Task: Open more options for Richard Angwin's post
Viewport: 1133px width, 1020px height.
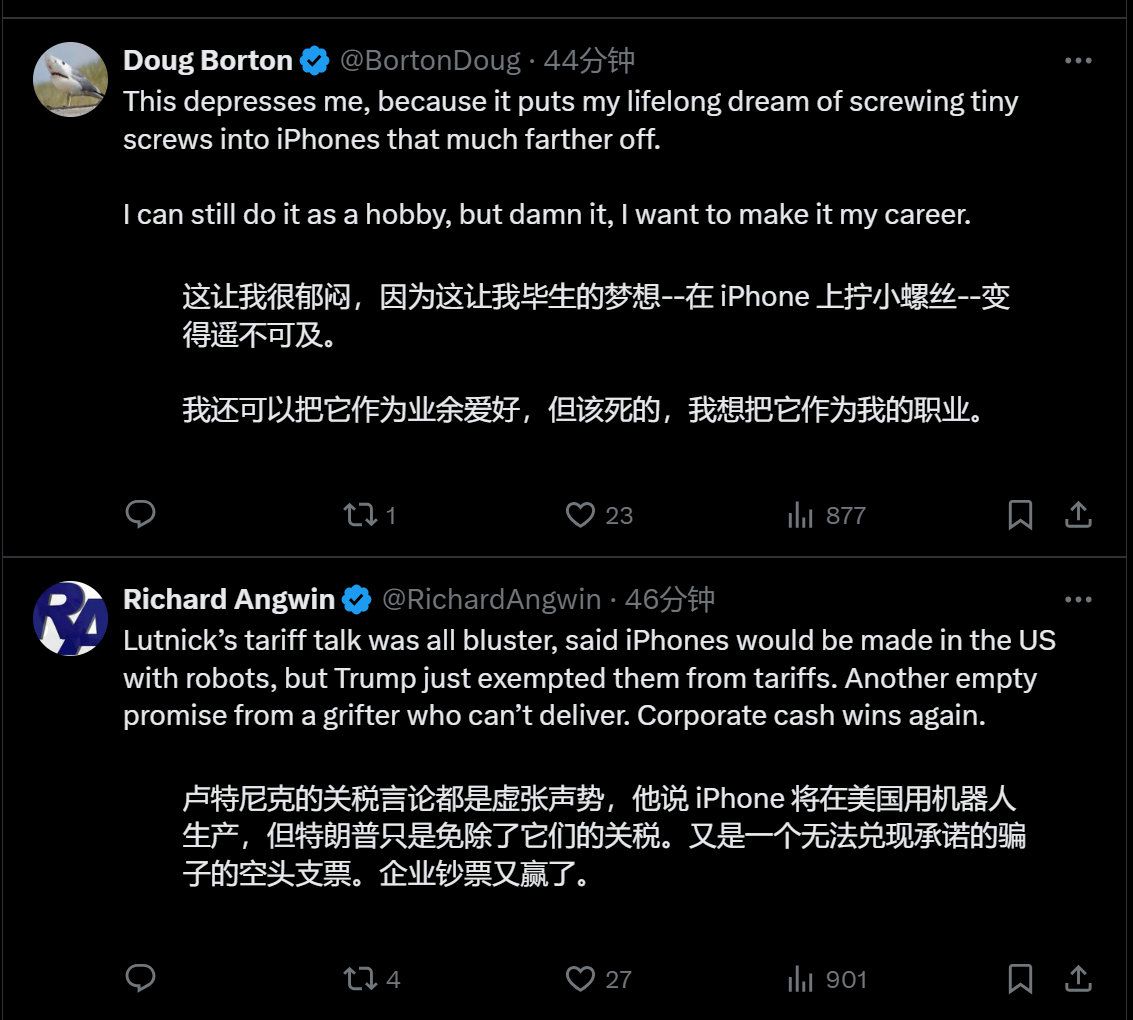Action: [x=1078, y=600]
